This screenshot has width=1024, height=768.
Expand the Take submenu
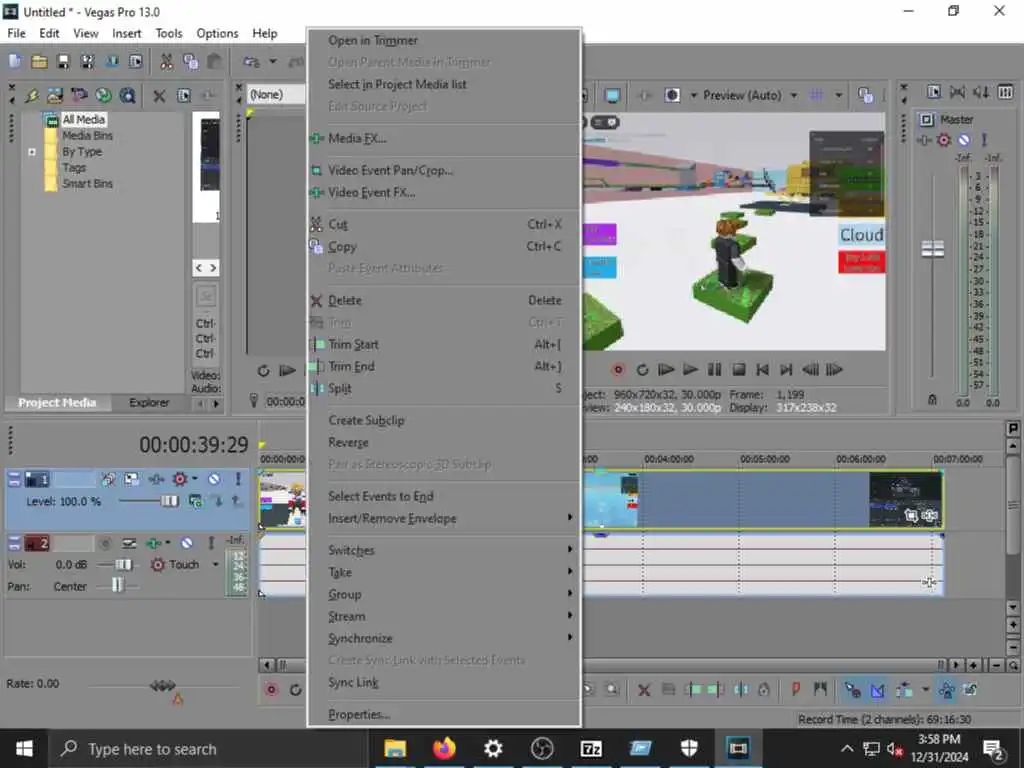coord(444,572)
